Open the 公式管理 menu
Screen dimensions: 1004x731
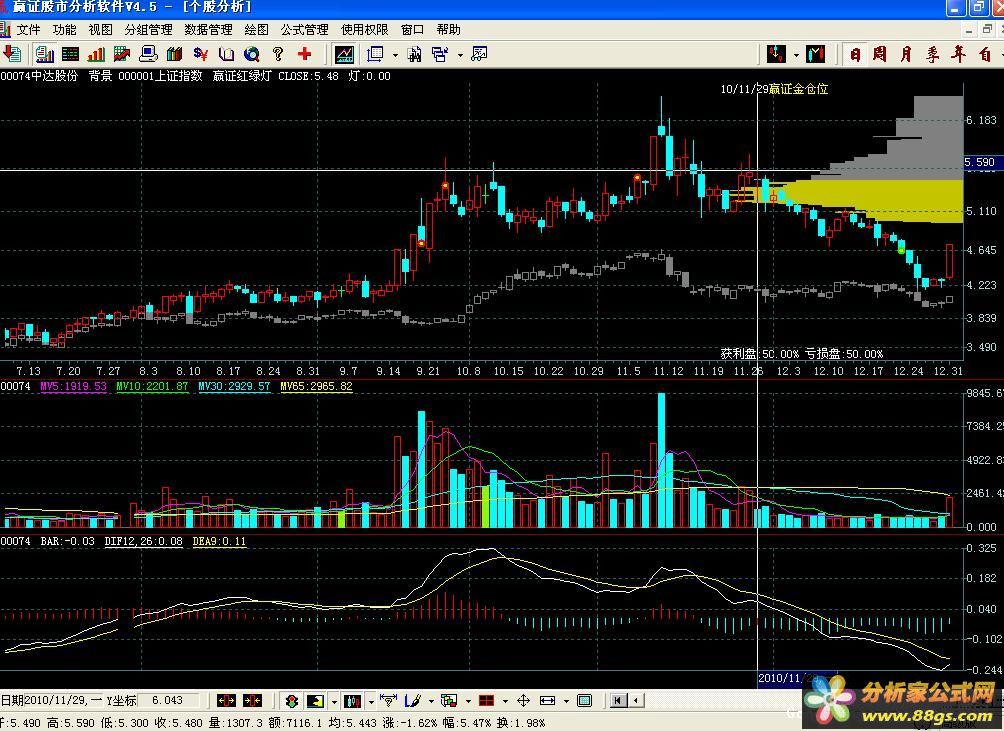pyautogui.click(x=304, y=29)
